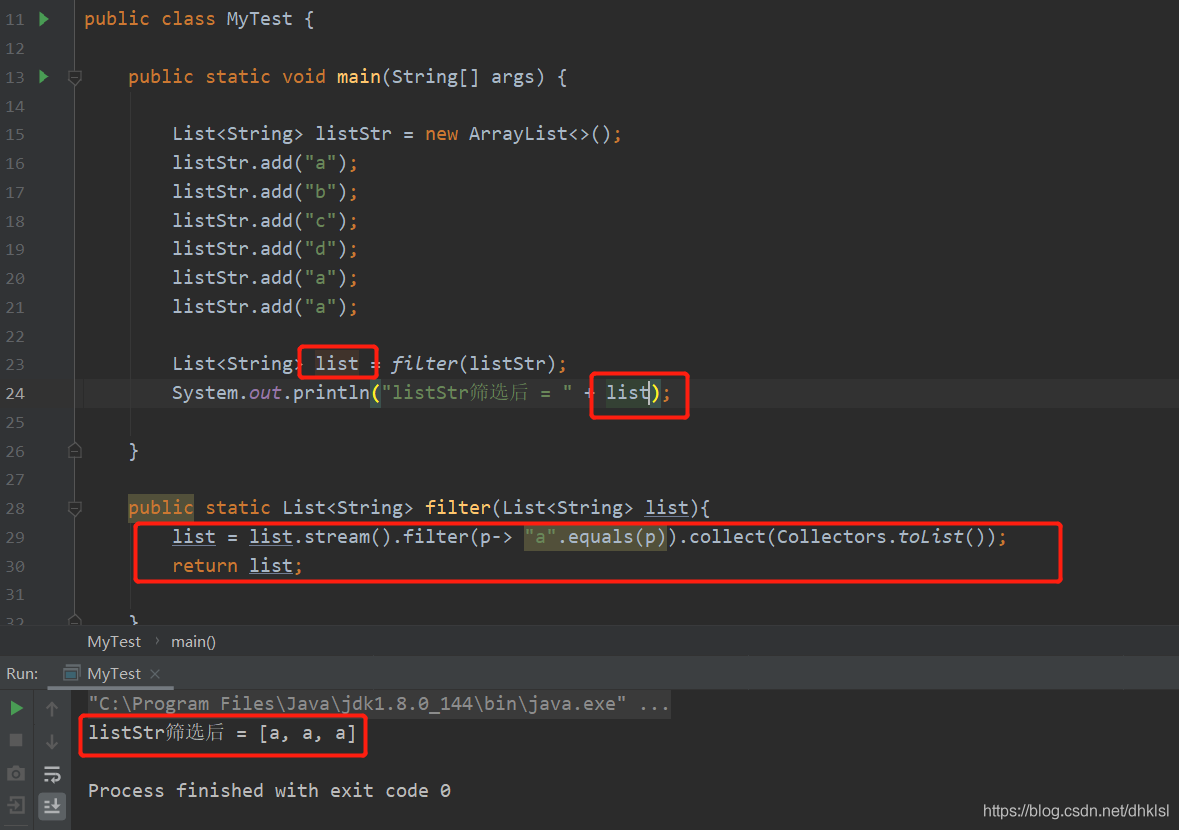Click the java.exe command line in console
Viewport: 1179px width, 830px height.
click(x=378, y=704)
